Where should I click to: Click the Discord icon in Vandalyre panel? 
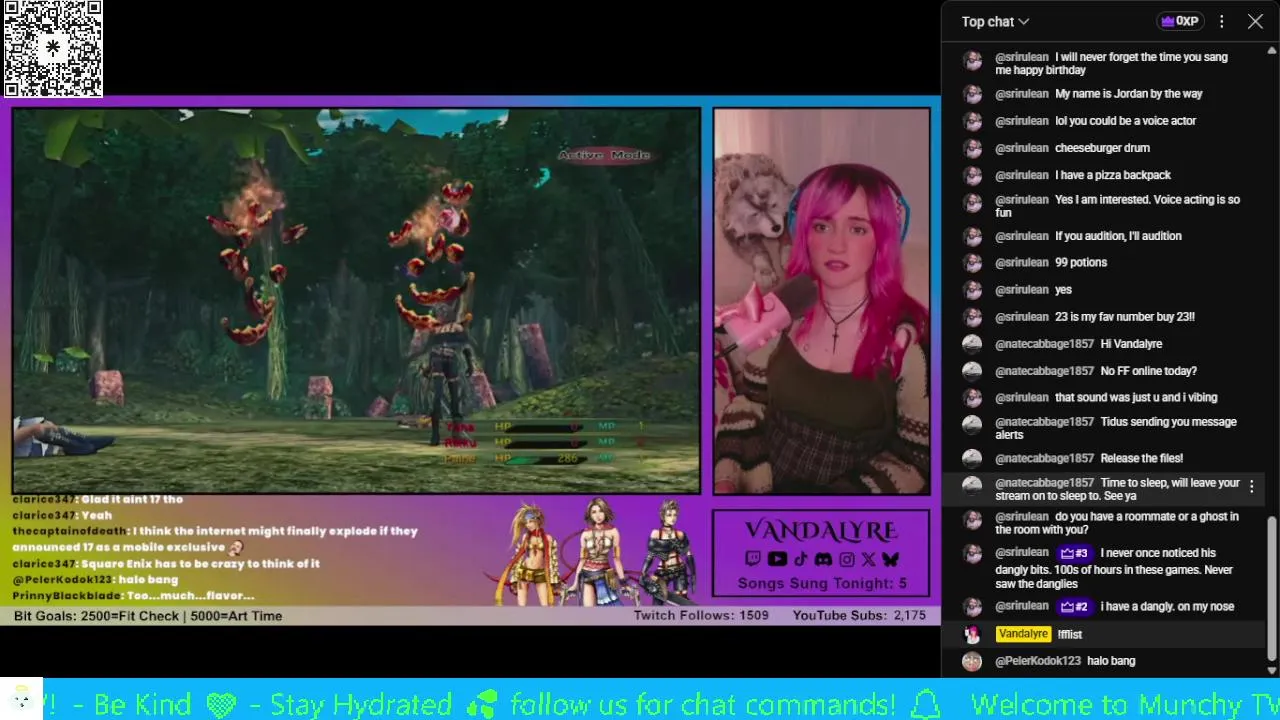click(x=823, y=559)
